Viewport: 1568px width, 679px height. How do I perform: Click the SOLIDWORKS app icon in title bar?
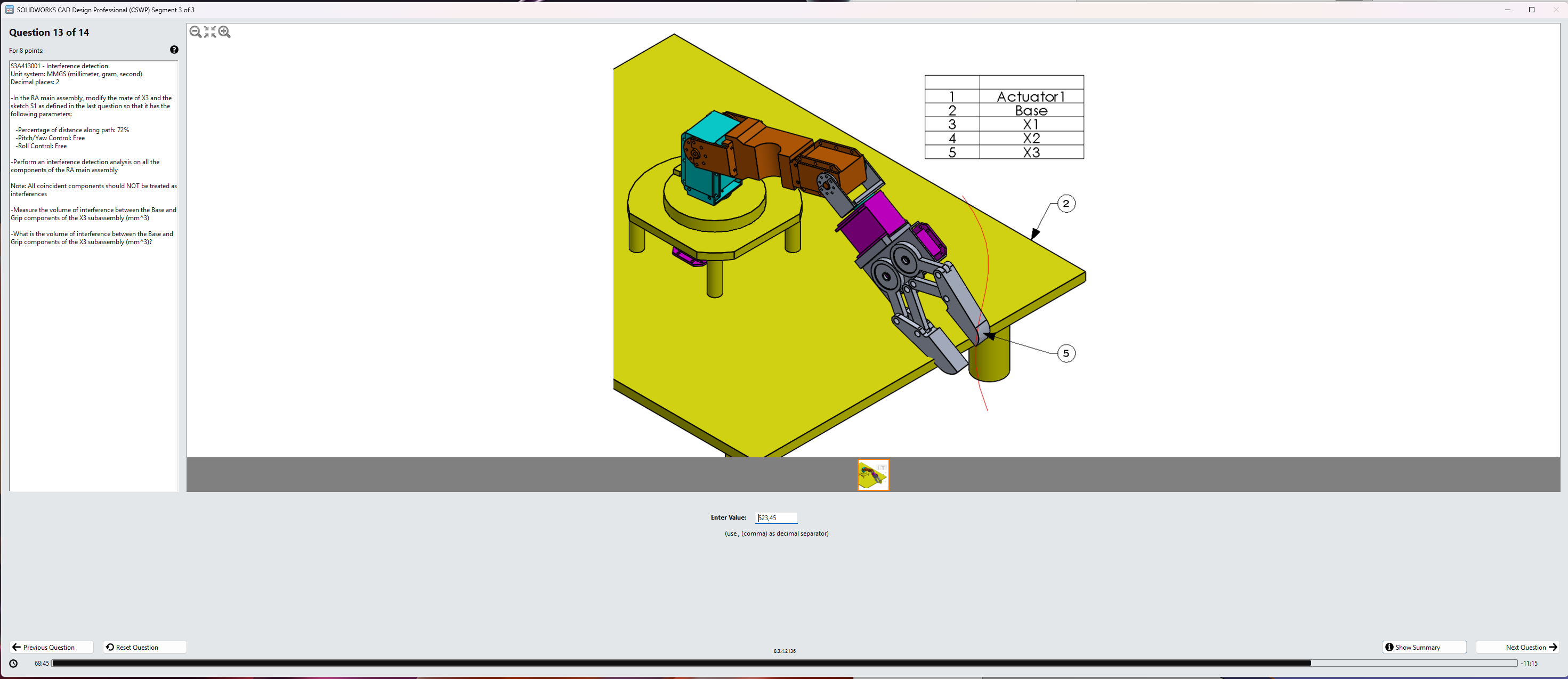[9, 10]
